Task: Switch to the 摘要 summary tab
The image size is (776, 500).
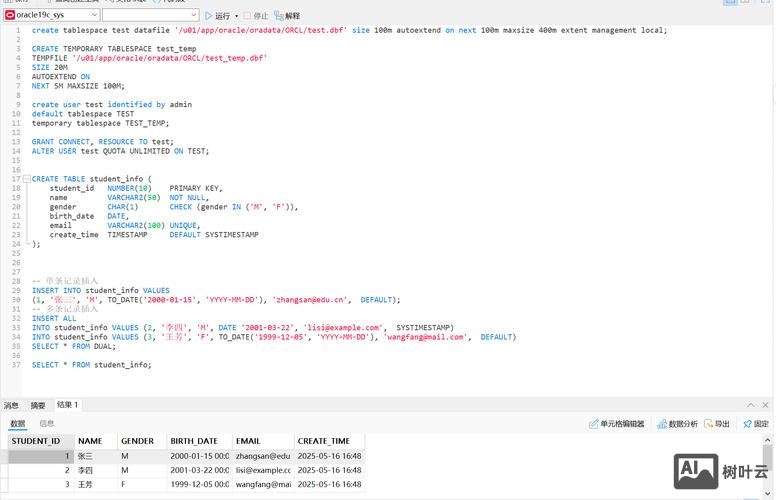Action: tap(38, 405)
